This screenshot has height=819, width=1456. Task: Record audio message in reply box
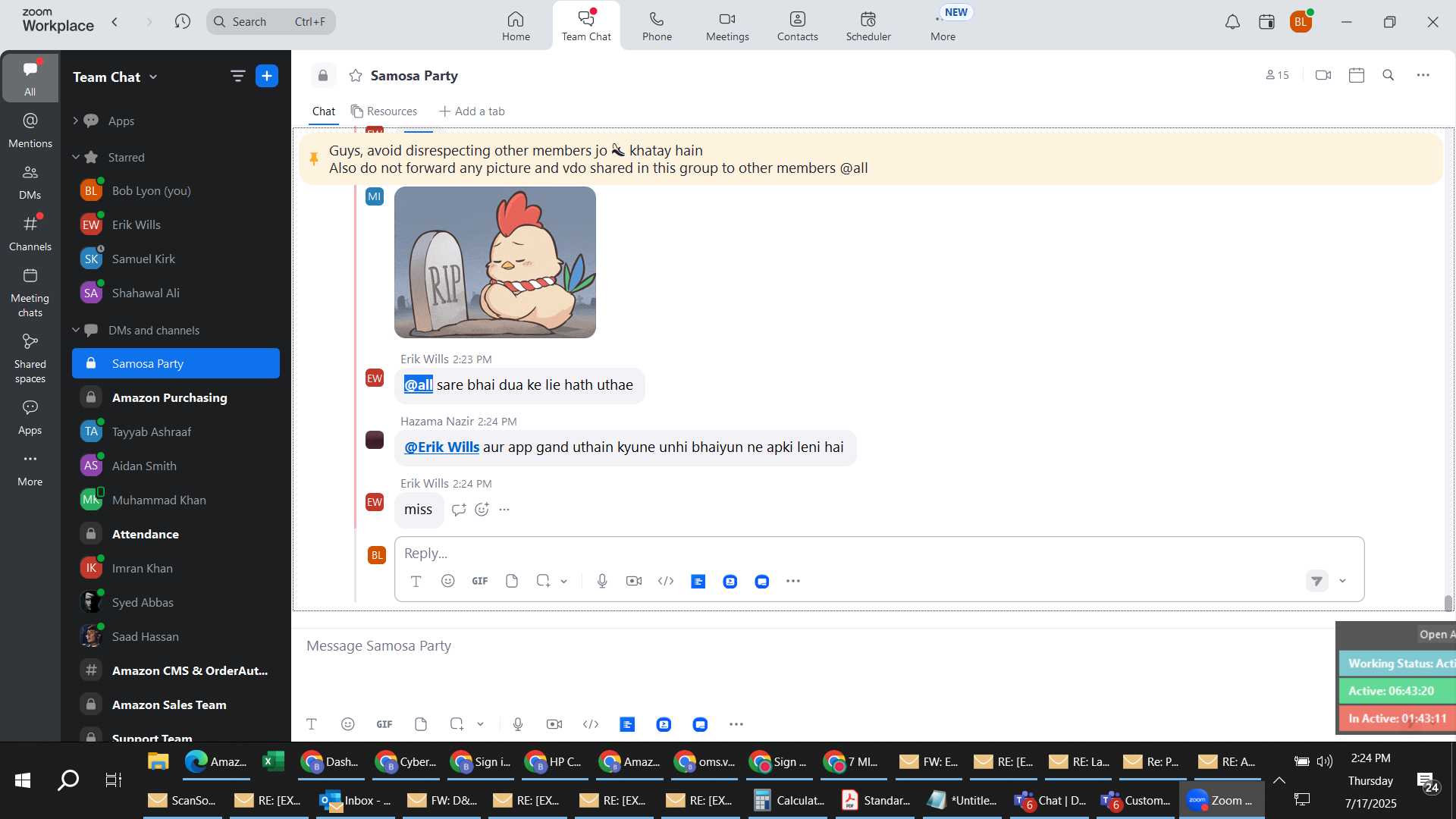(x=602, y=582)
